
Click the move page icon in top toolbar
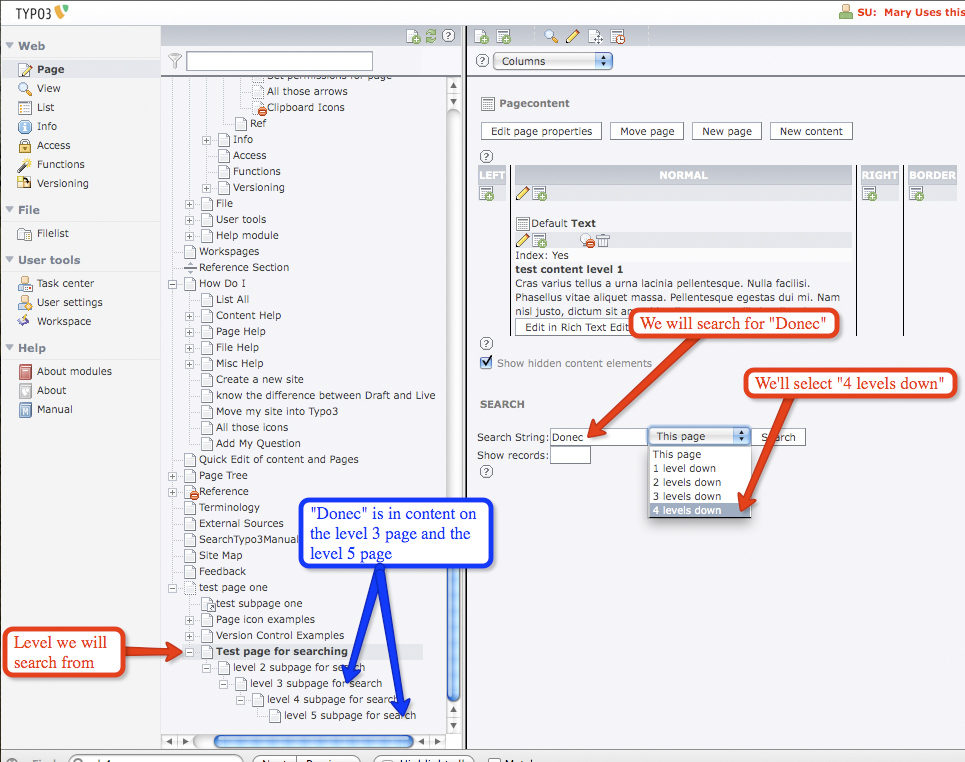pos(595,37)
